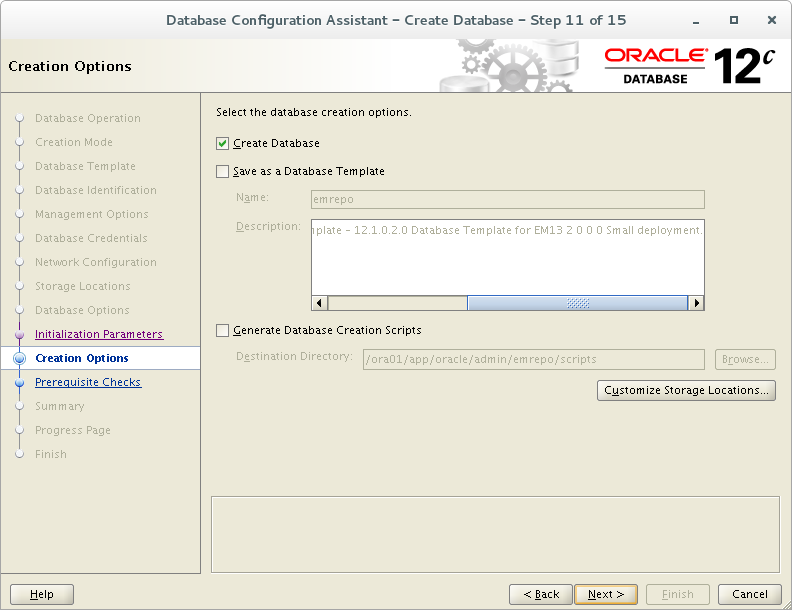Enable Save as a Database Template

(x=222, y=172)
